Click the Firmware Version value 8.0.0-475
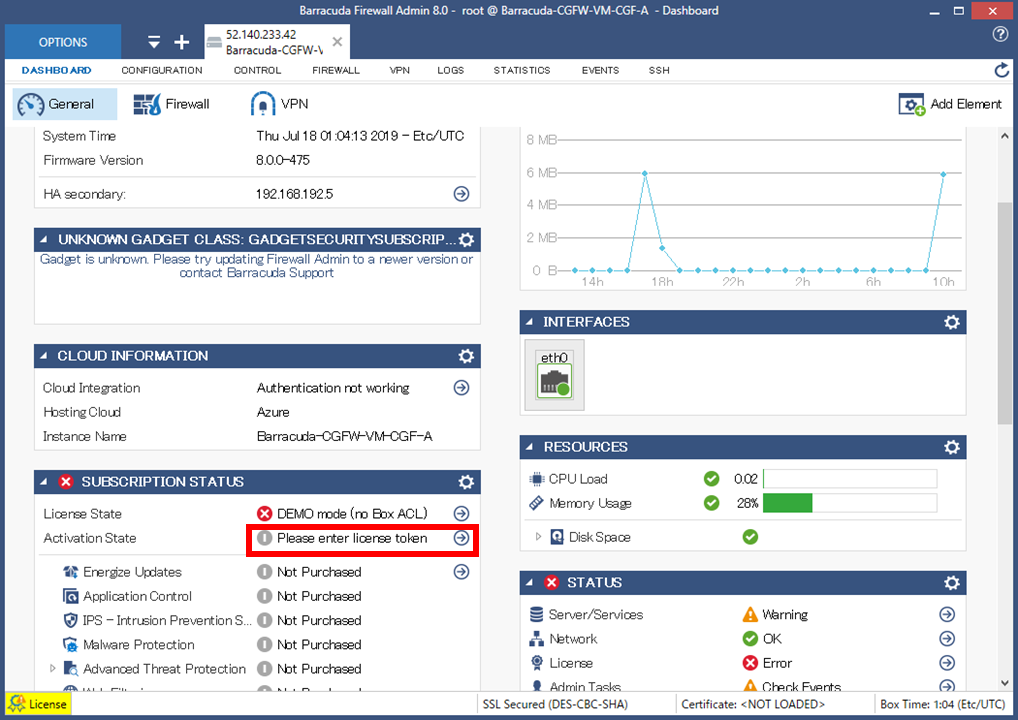This screenshot has height=720, width=1018. tap(283, 160)
